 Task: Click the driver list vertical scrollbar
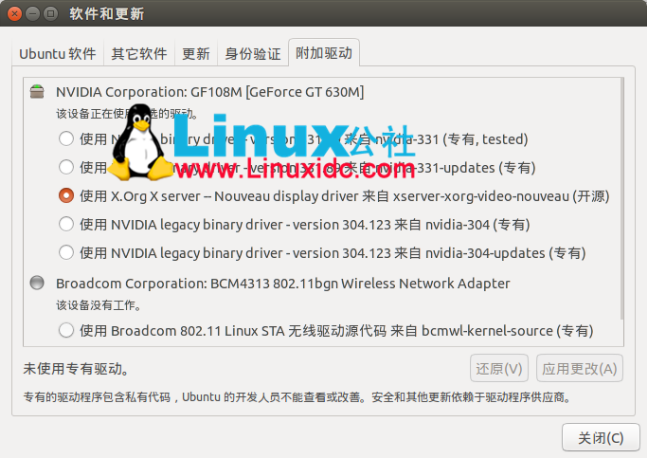click(621, 199)
